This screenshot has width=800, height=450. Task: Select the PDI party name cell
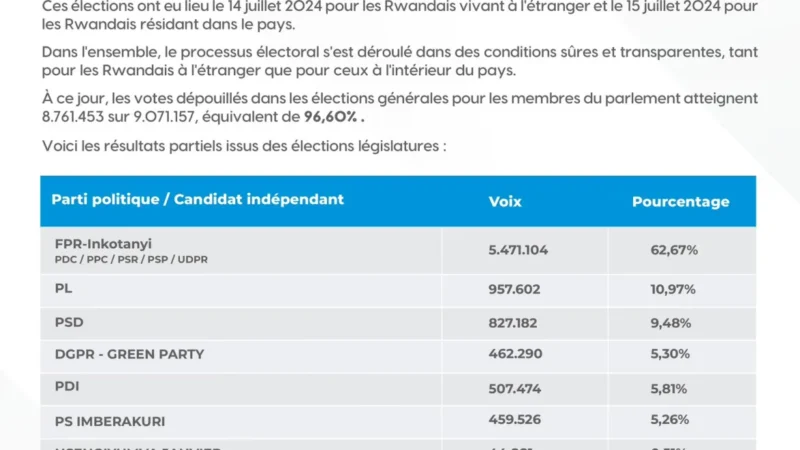(241, 389)
